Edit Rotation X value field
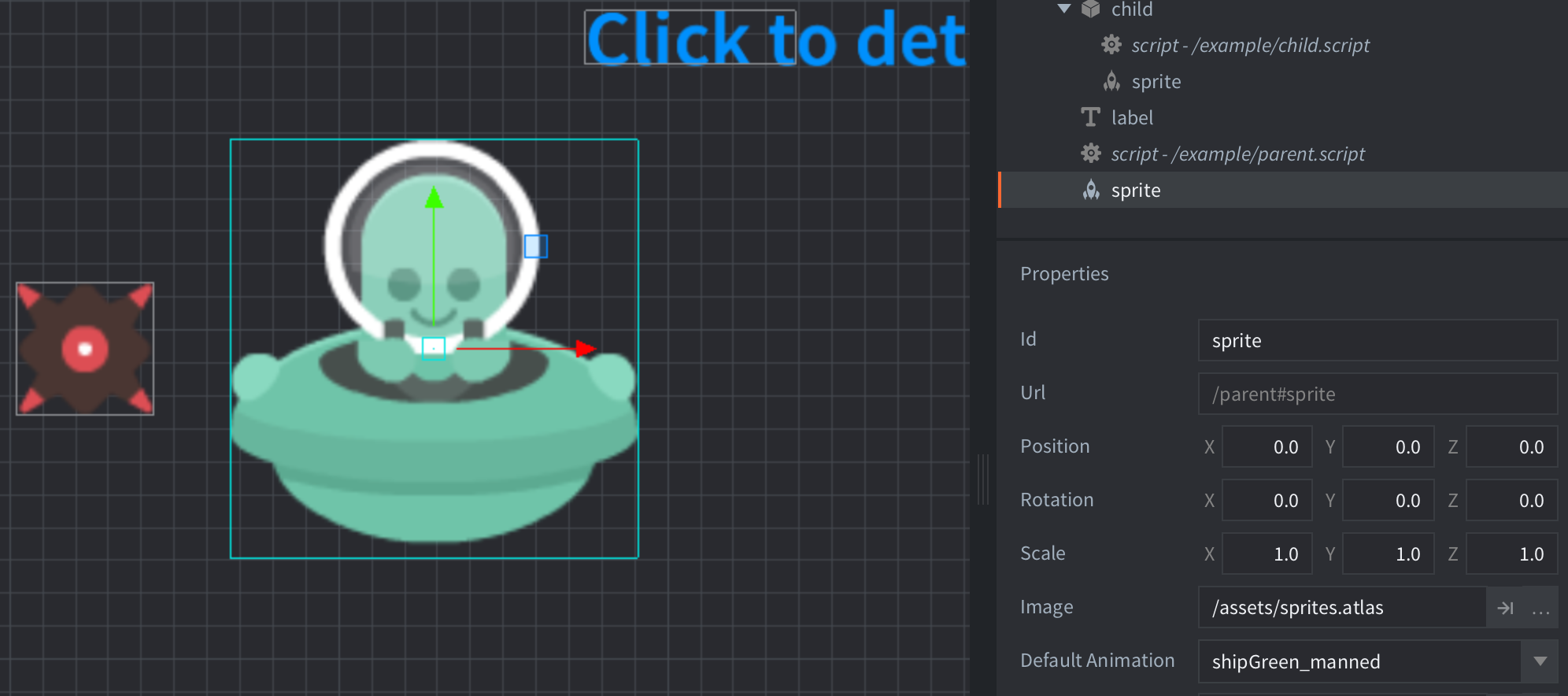Image resolution: width=1568 pixels, height=696 pixels. (x=1267, y=500)
